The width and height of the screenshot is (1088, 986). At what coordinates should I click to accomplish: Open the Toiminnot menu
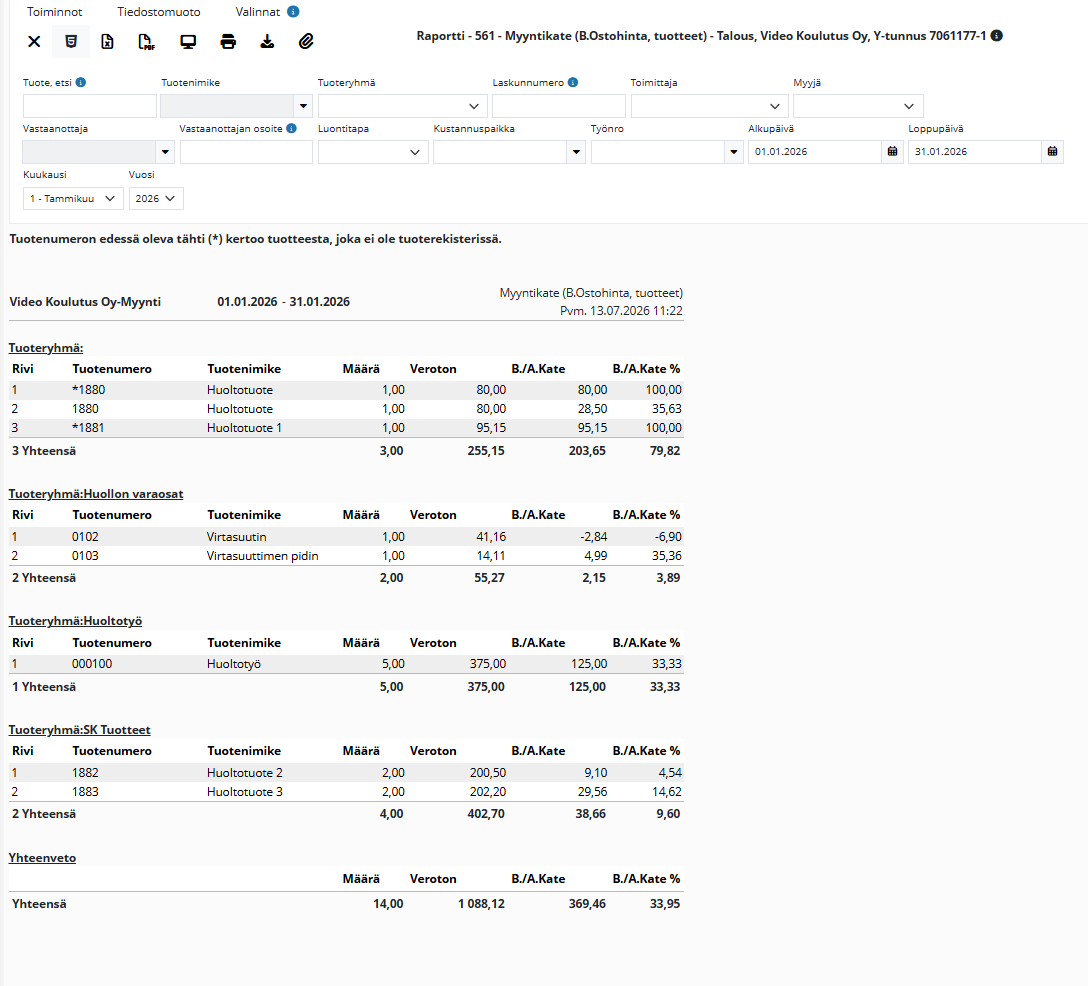(x=55, y=12)
